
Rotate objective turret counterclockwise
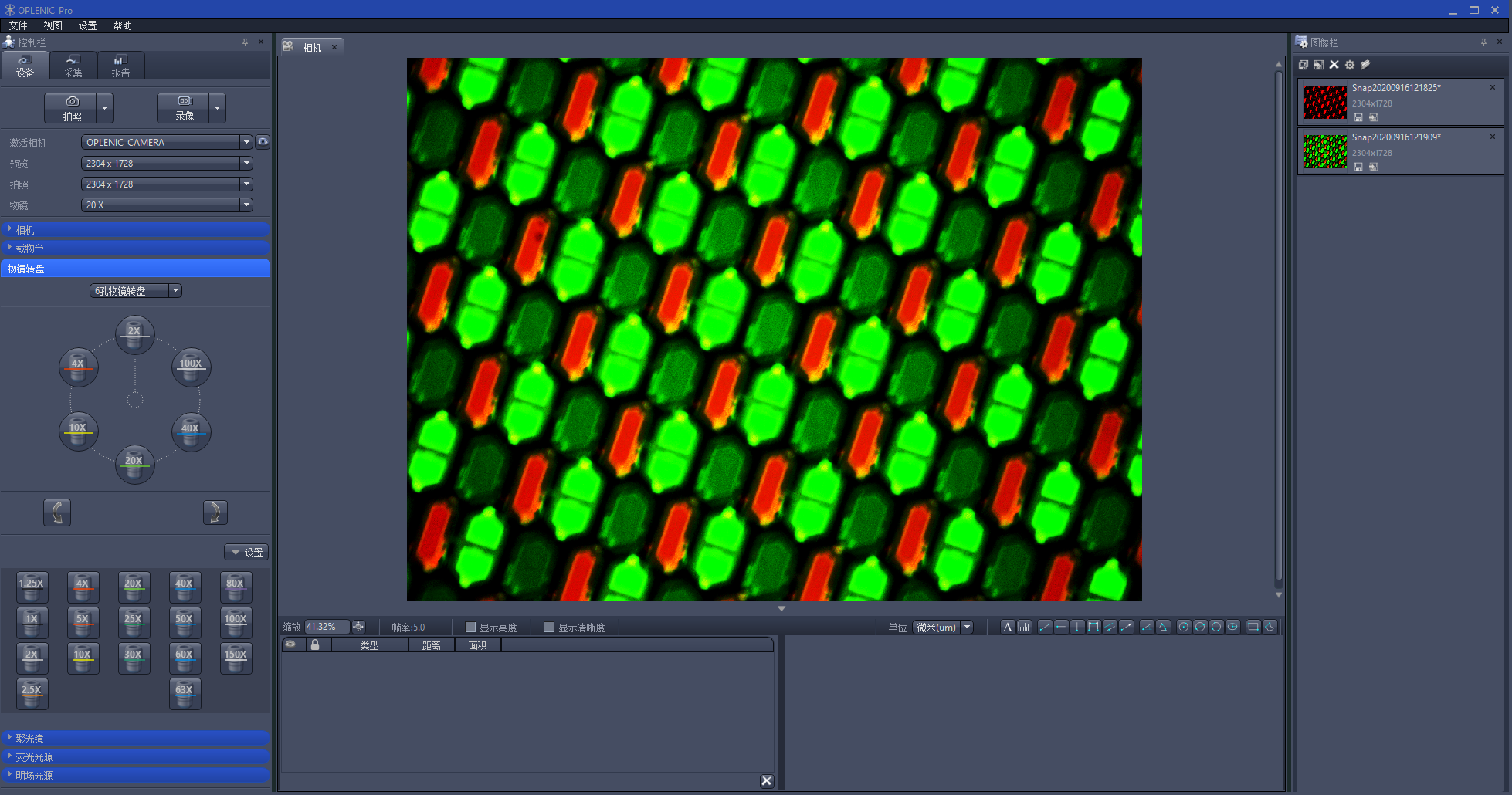57,513
